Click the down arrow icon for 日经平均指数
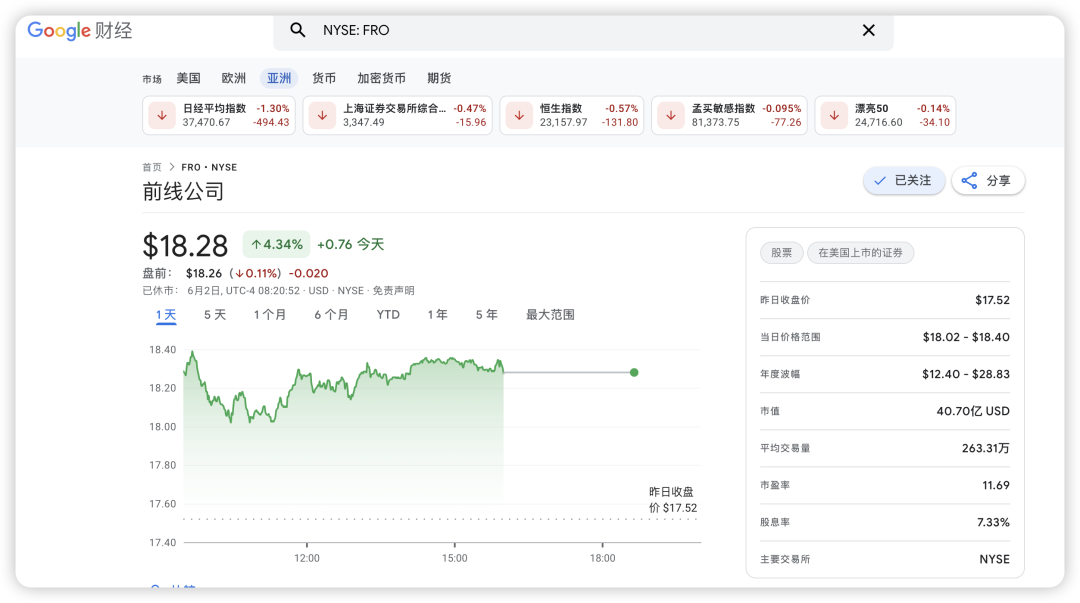 click(162, 115)
